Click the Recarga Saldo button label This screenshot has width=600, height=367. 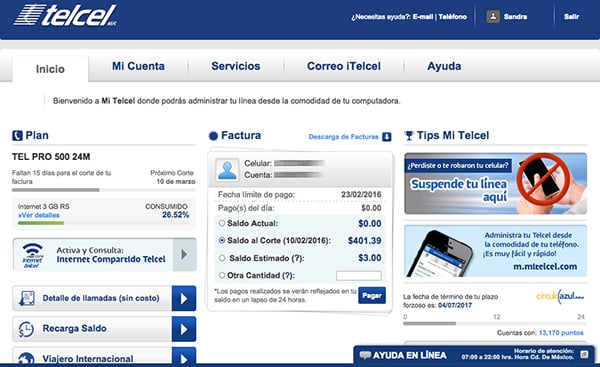coord(75,328)
